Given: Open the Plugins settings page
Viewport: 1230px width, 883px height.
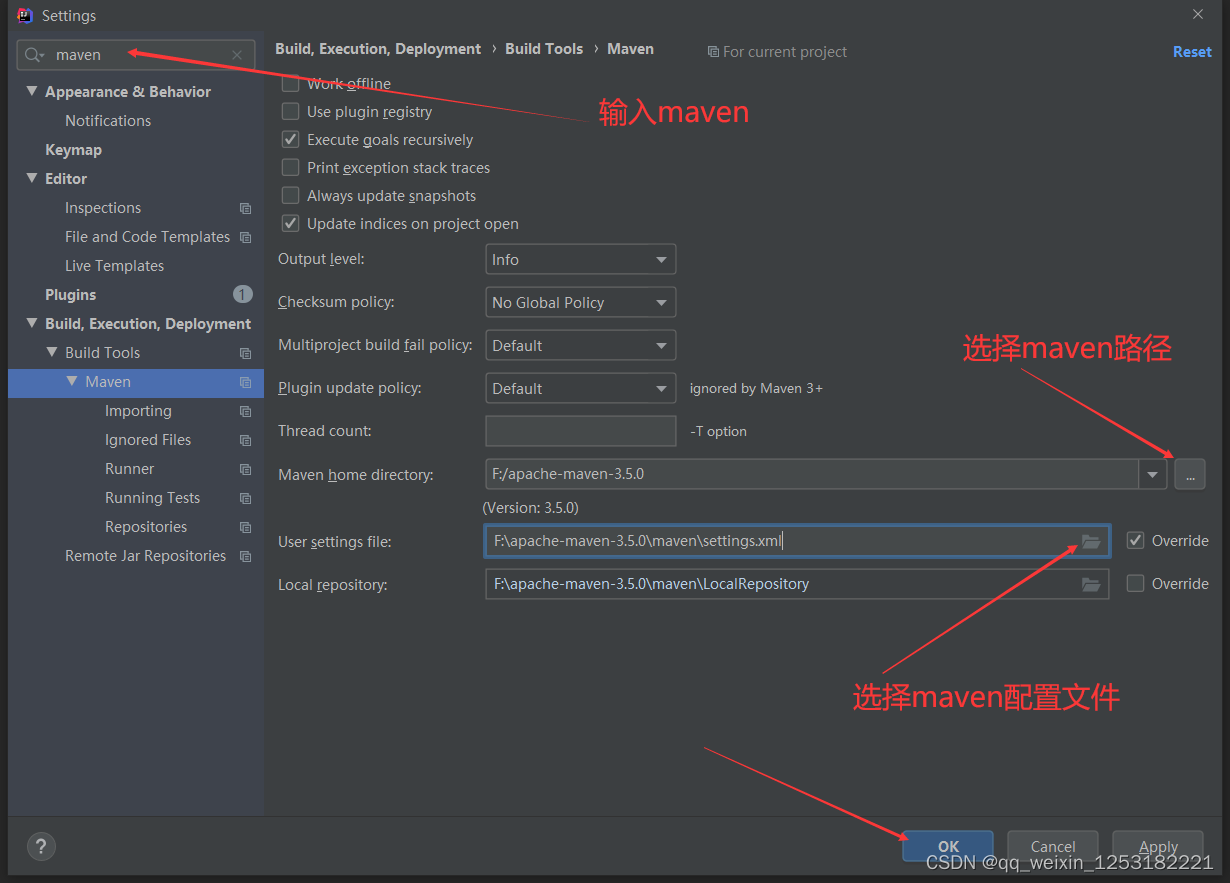Looking at the screenshot, I should pos(70,294).
